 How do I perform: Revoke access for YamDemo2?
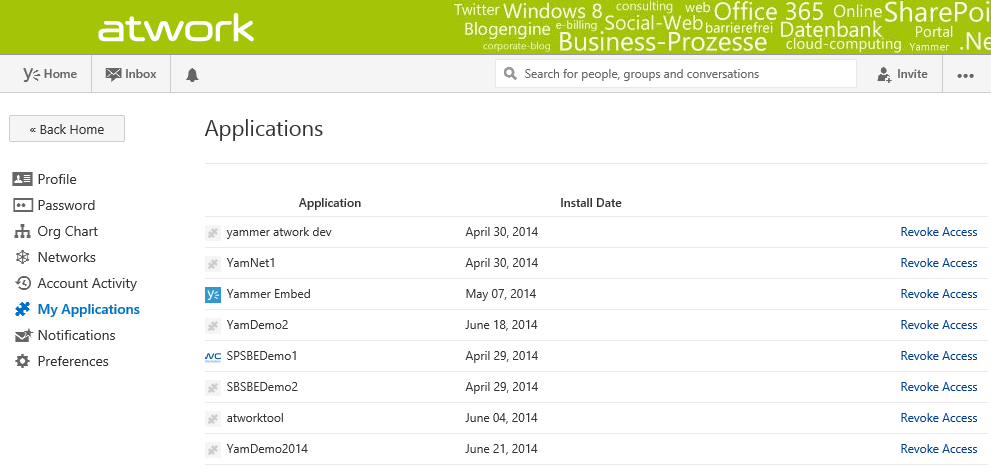click(x=938, y=325)
